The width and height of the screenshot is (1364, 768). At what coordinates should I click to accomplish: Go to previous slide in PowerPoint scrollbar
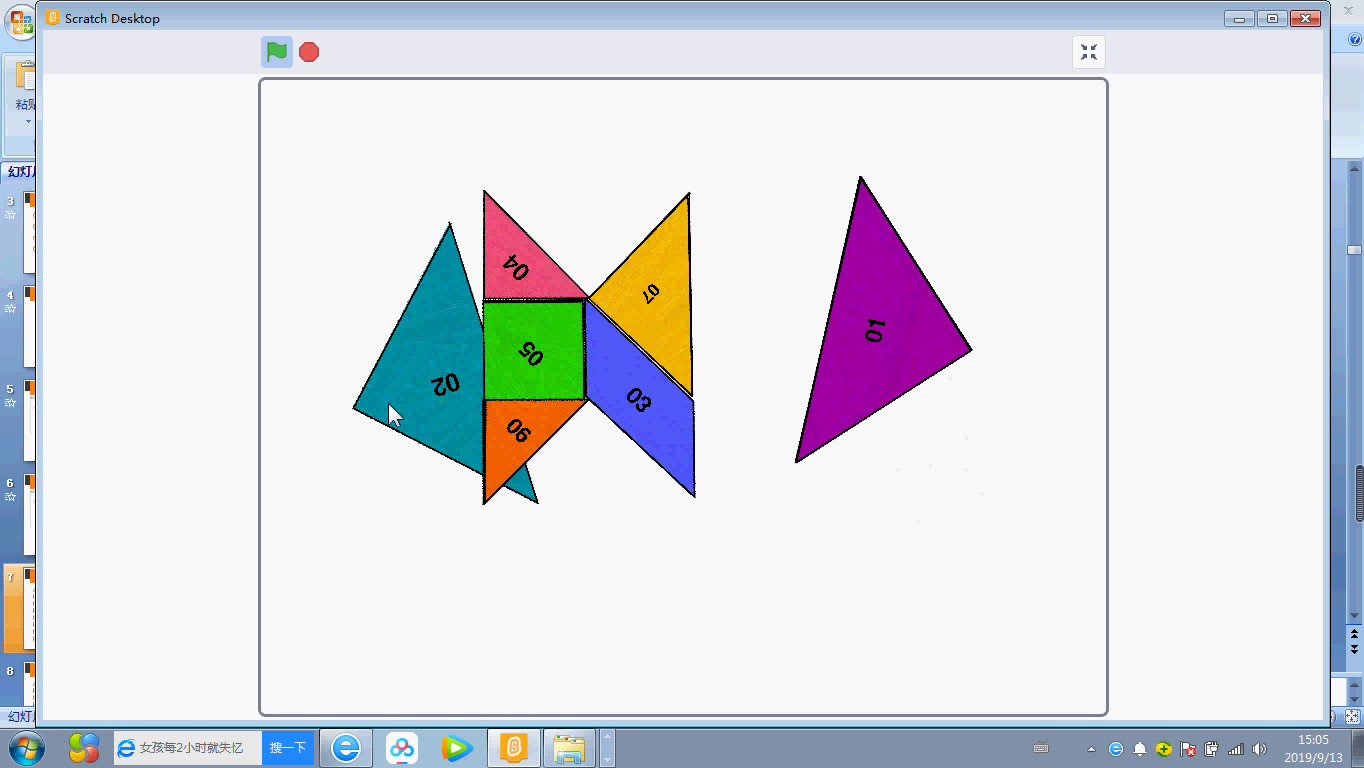[x=1355, y=634]
